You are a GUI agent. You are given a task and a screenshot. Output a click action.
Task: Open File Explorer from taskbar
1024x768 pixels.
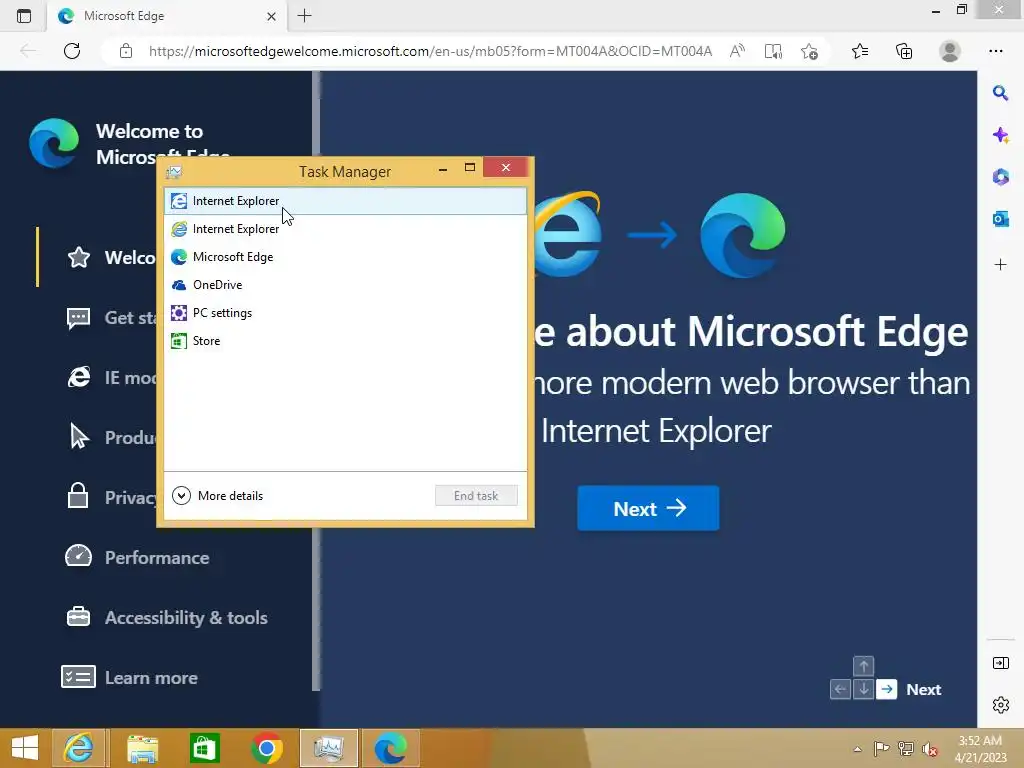[x=142, y=748]
